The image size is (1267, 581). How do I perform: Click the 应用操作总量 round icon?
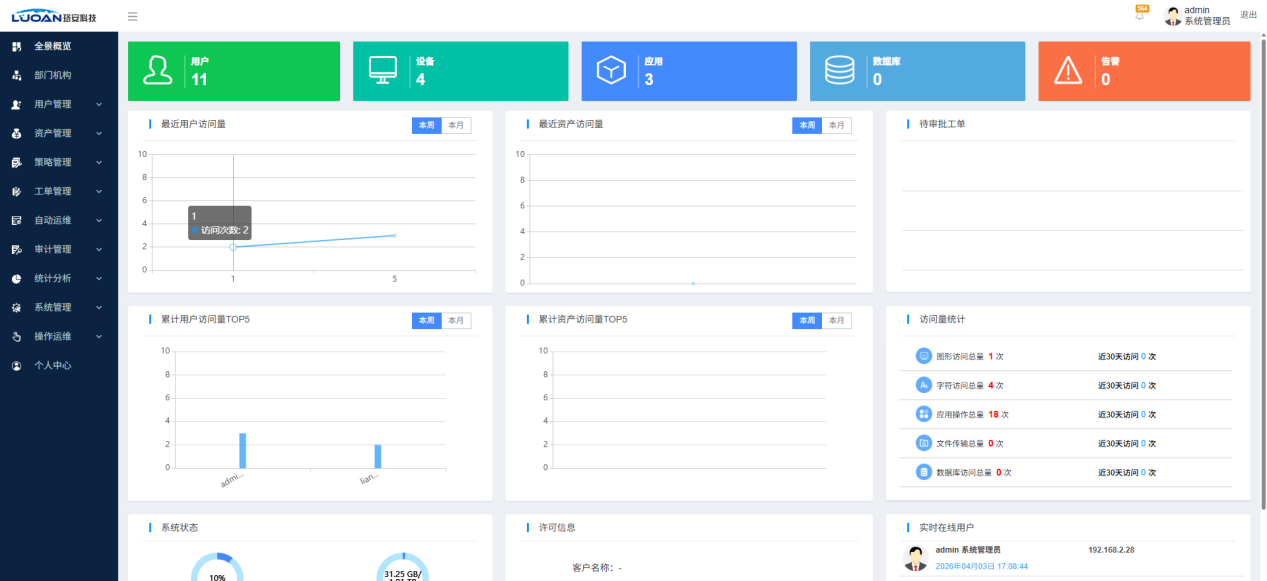(x=923, y=414)
